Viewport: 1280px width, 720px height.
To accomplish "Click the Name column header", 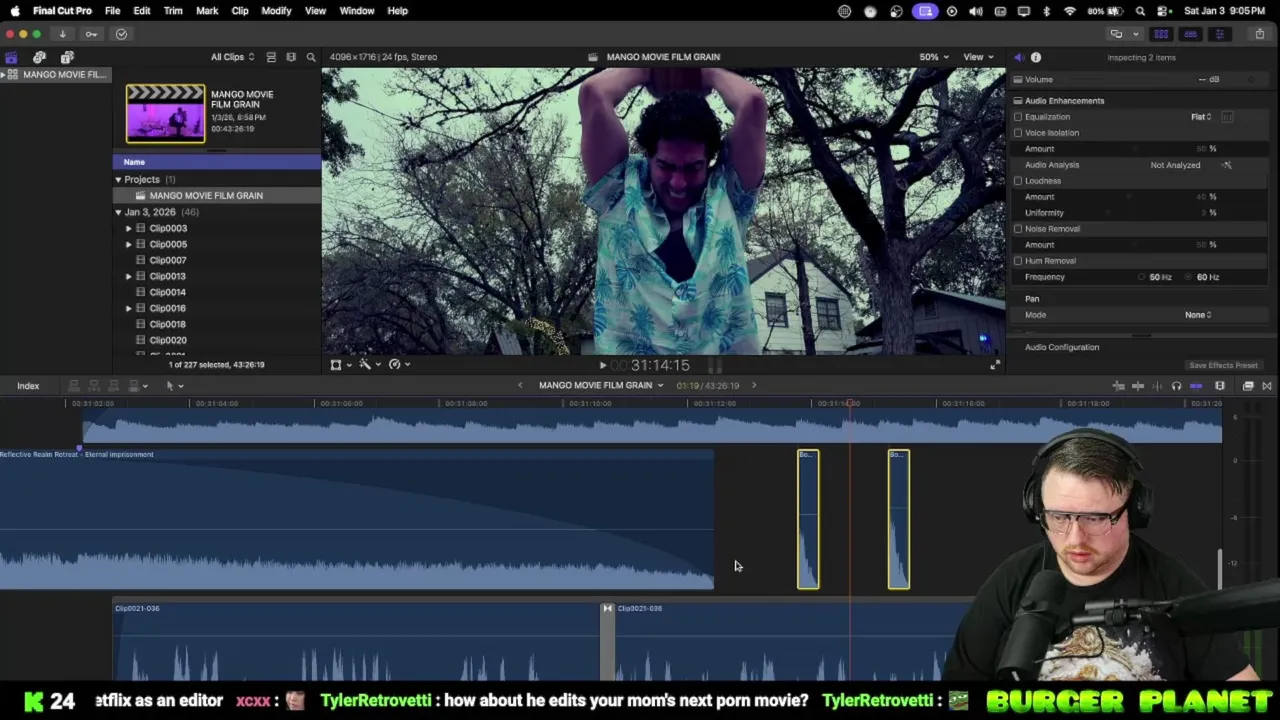I will pos(217,162).
